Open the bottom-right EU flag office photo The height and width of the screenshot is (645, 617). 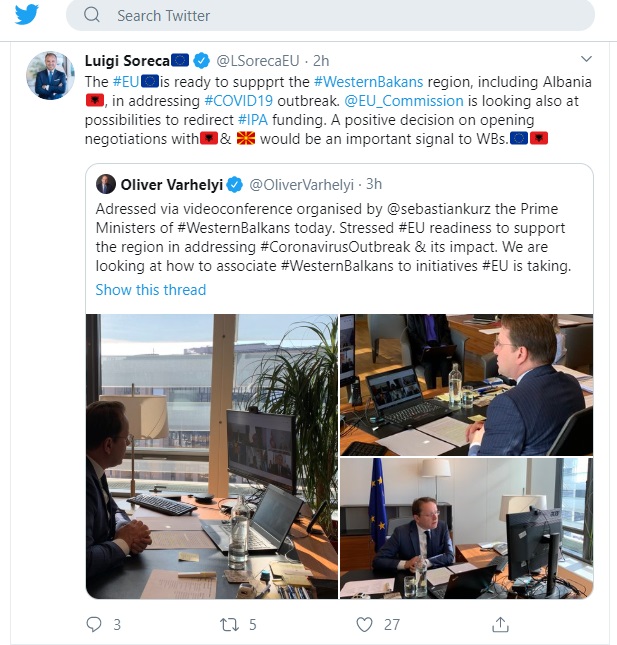point(466,528)
